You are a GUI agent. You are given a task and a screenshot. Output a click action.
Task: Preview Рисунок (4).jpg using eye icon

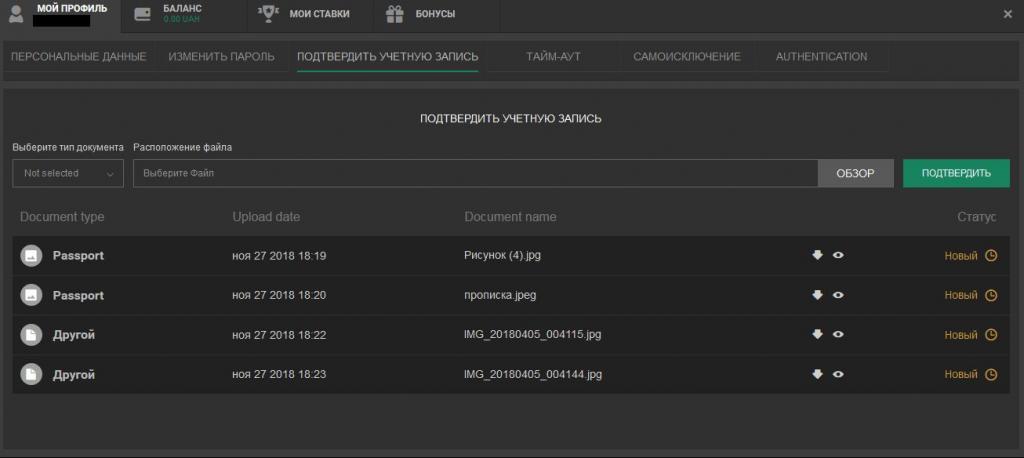838,255
